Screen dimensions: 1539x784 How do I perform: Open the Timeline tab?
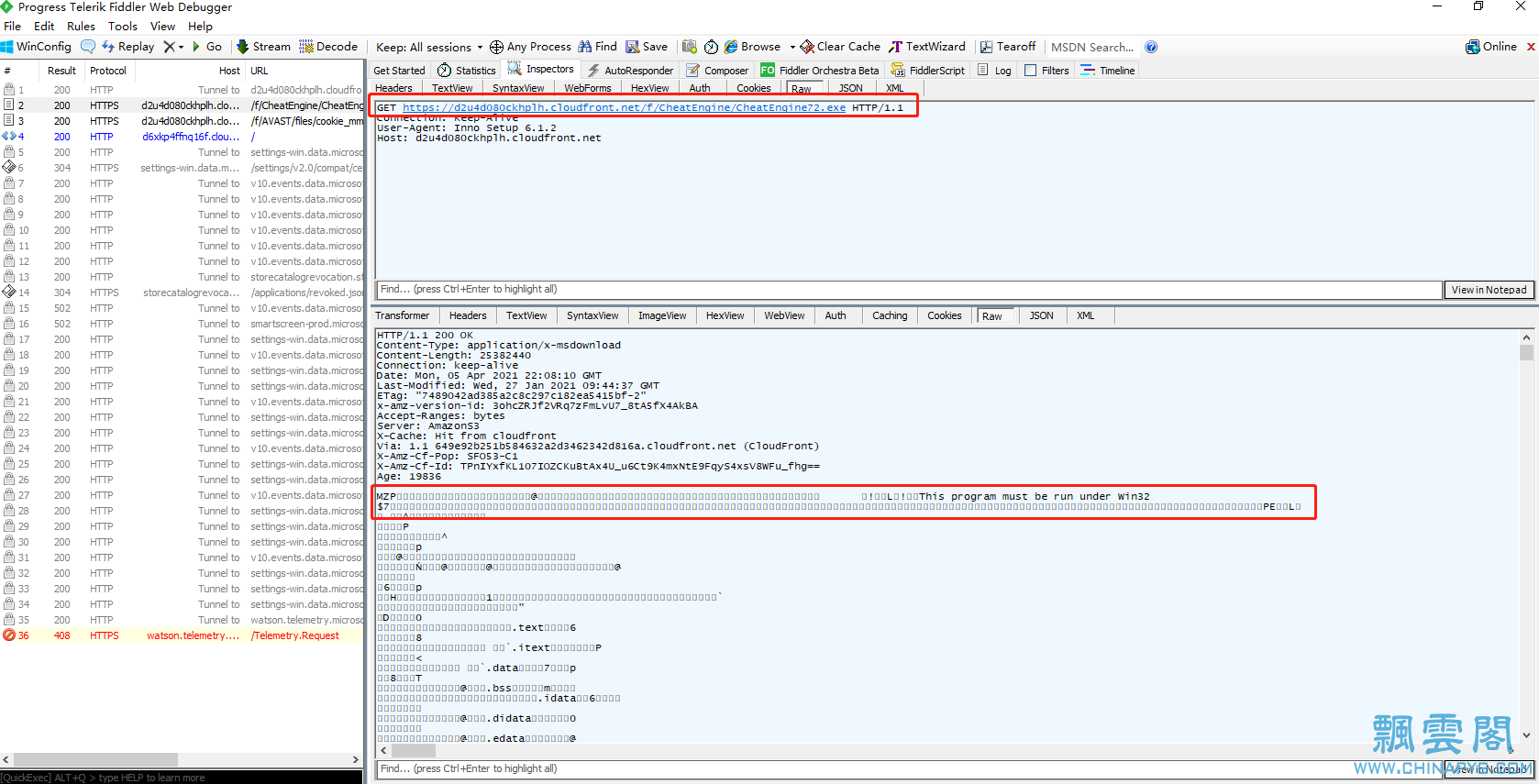tap(1108, 71)
